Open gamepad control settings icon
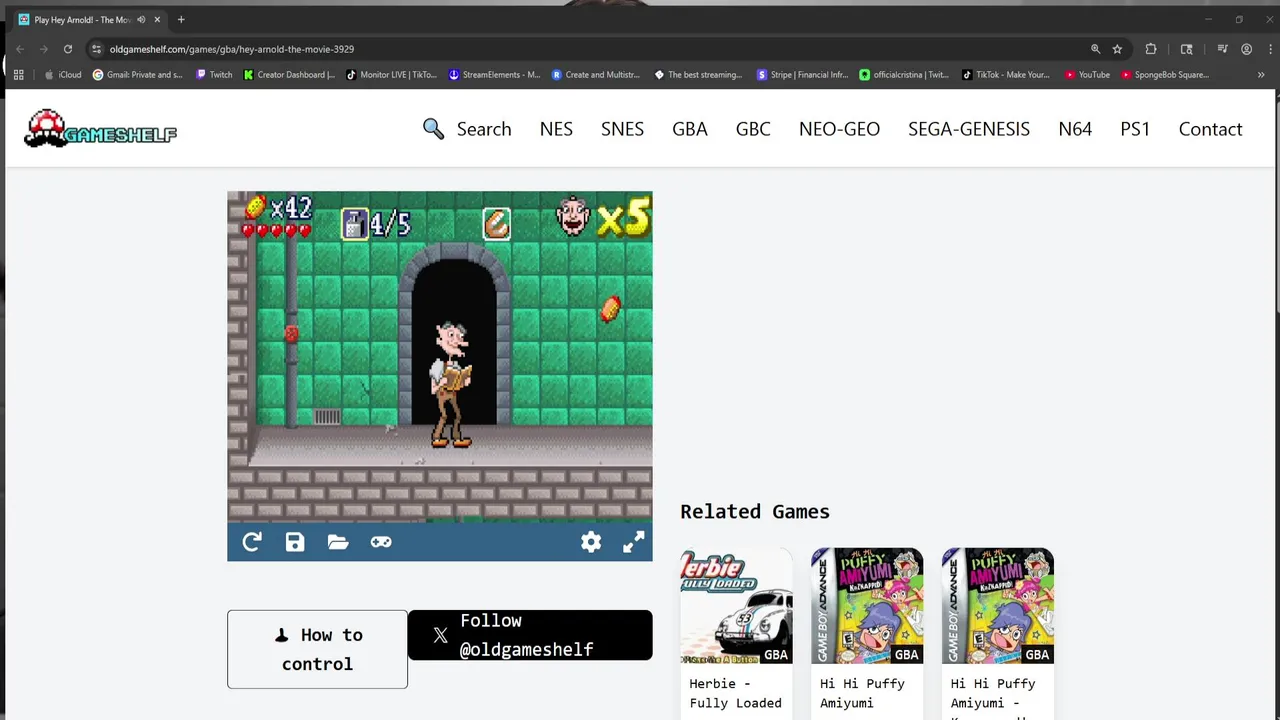This screenshot has height=720, width=1280. tap(381, 542)
